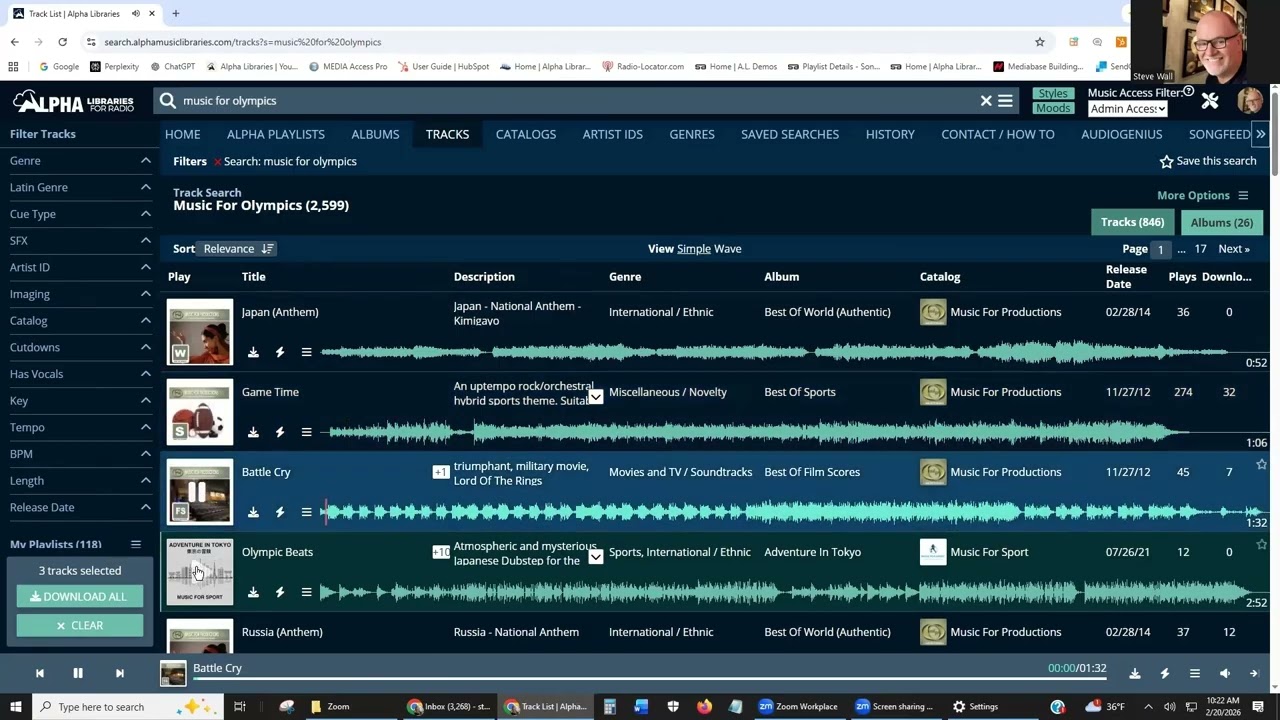
Task: Expand the Tempo filter
Action: coord(80,427)
